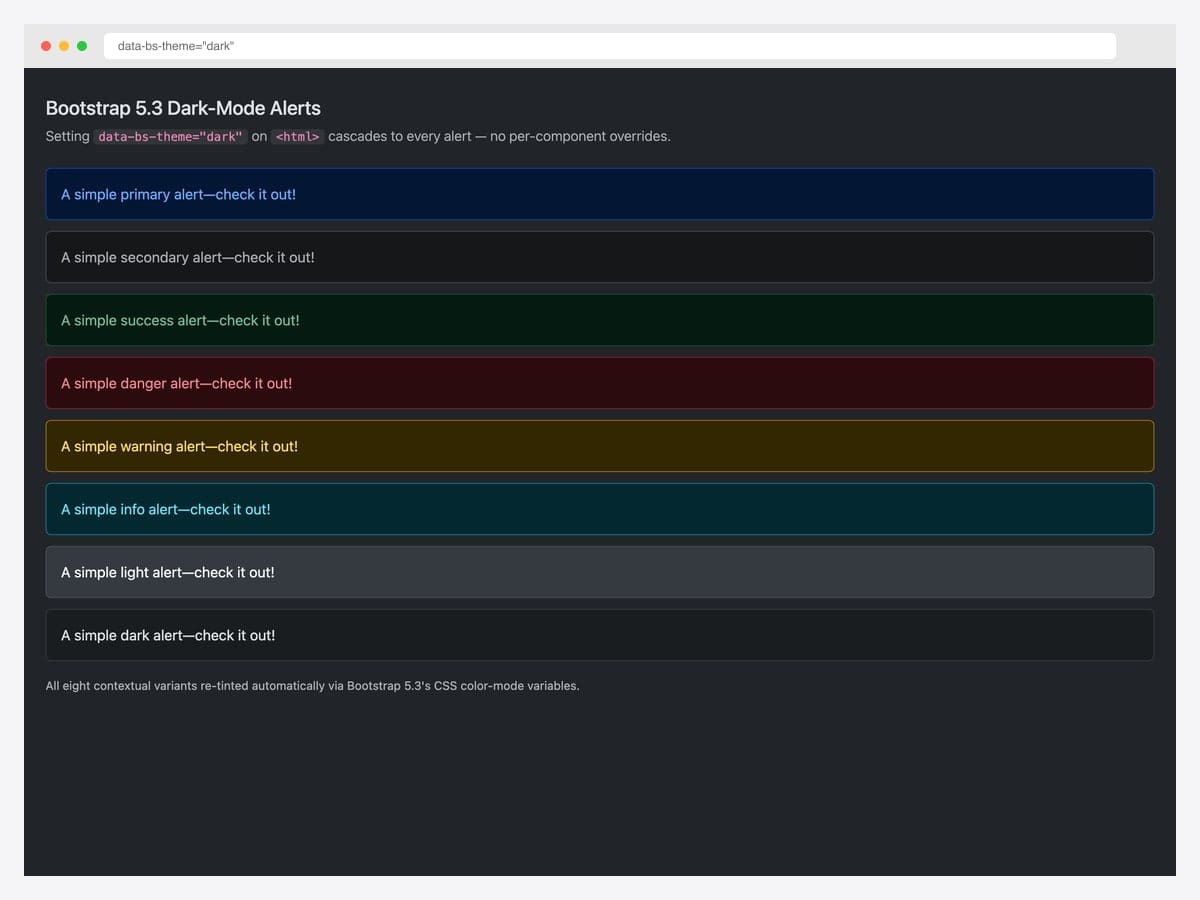1200x900 pixels.
Task: Click the red danger alert
Action: [x=600, y=383]
